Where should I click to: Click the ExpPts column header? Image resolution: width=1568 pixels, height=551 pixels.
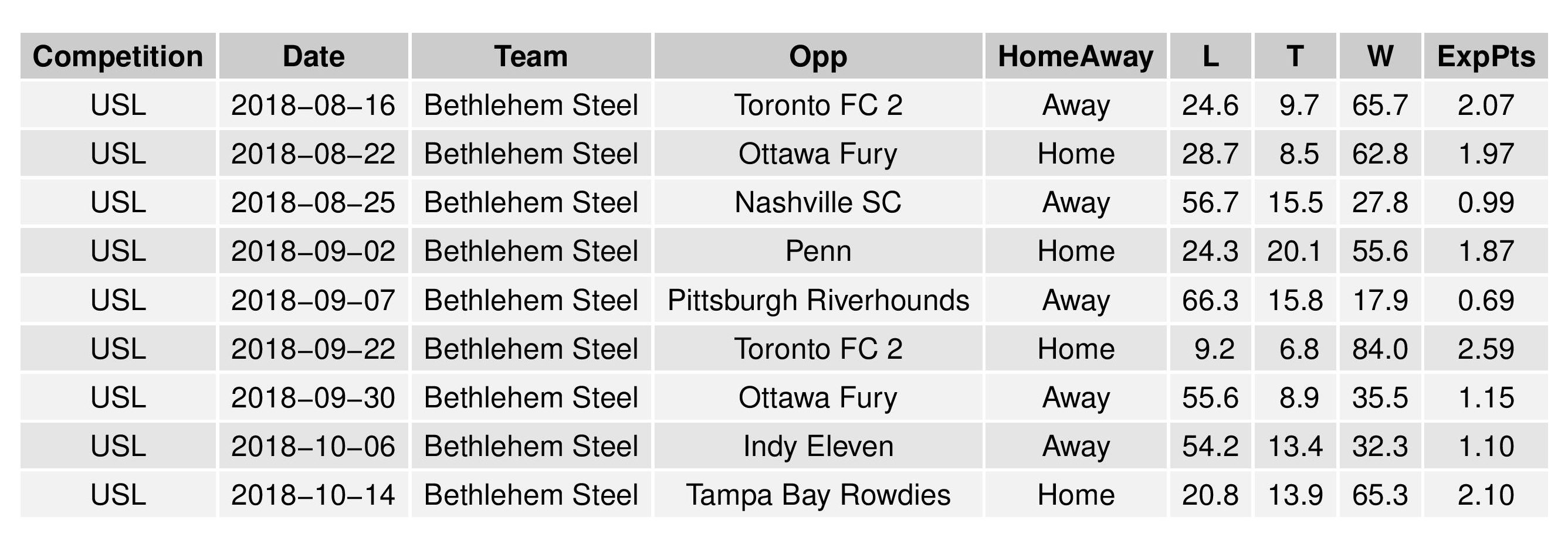(1485, 56)
